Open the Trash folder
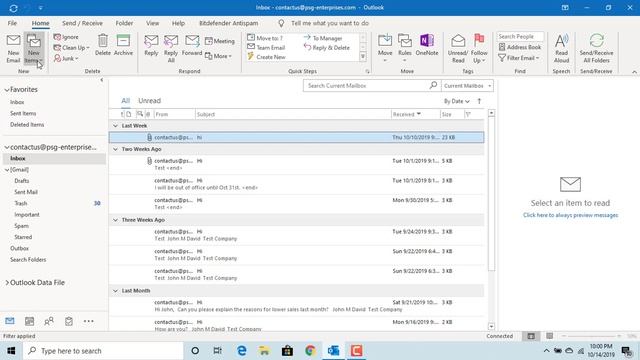Screen dimensions: 640x360 21,203
